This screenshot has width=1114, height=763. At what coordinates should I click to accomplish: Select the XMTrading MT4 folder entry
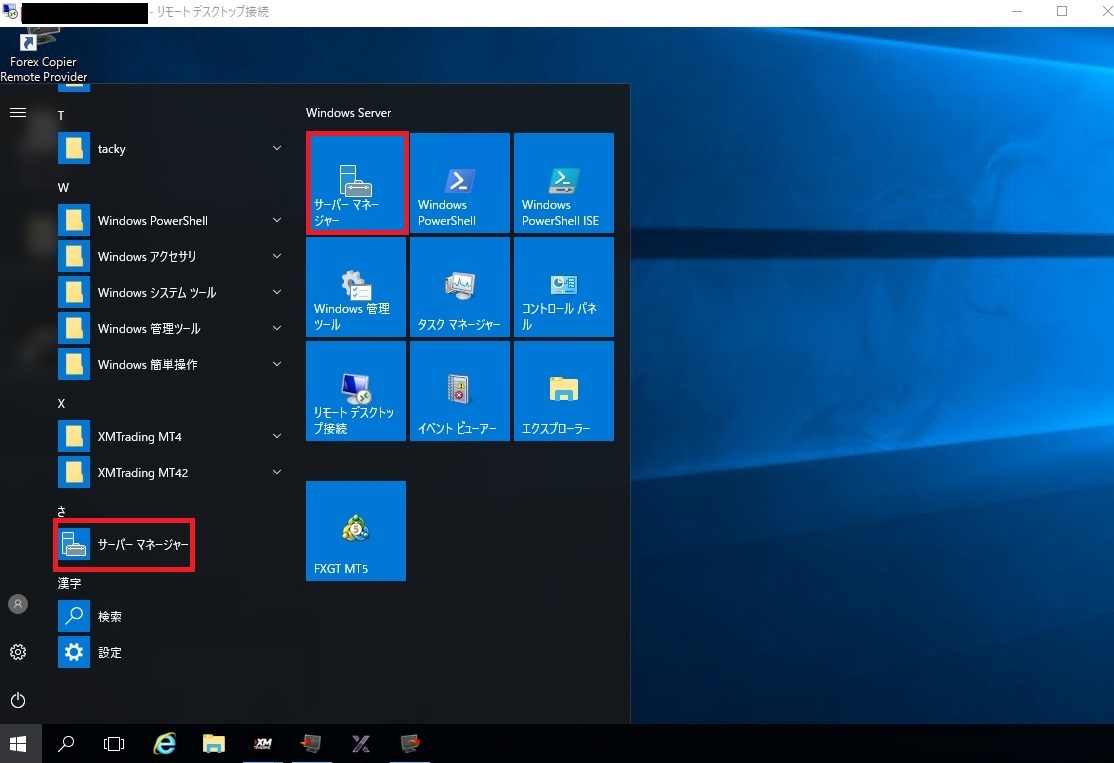tap(171, 436)
